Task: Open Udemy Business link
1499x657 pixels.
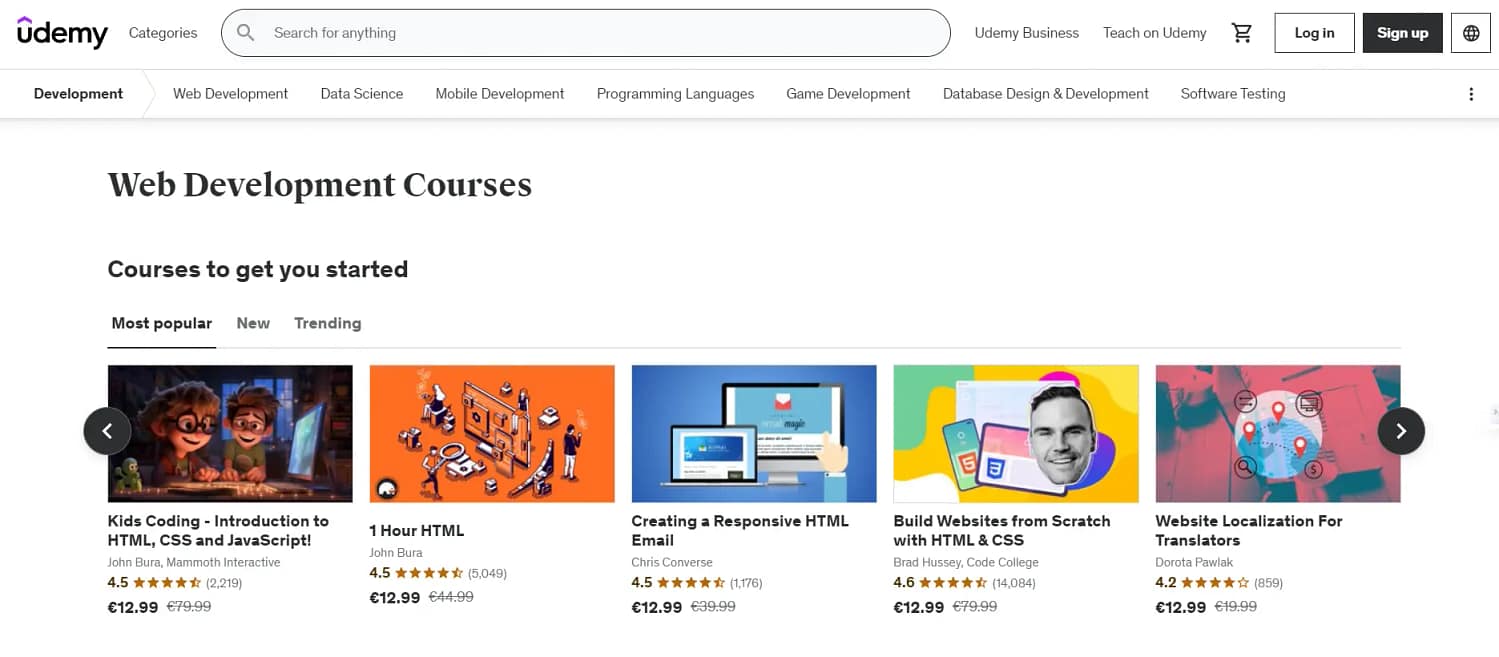Action: (1026, 32)
